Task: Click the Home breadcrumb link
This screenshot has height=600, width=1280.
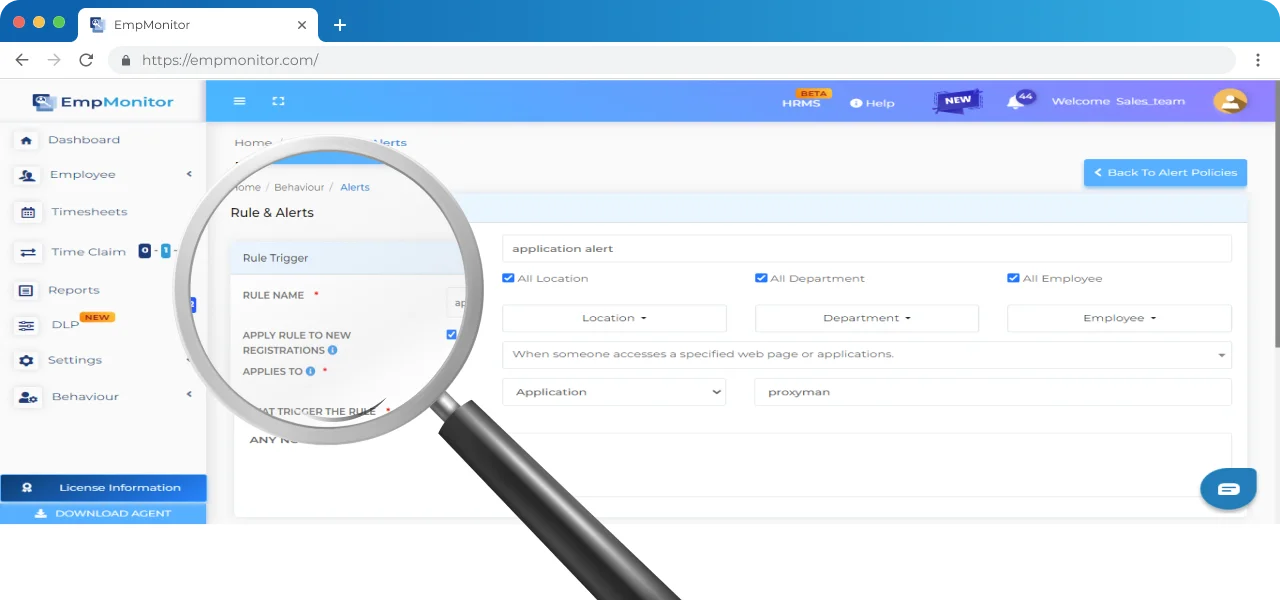Action: pyautogui.click(x=253, y=143)
